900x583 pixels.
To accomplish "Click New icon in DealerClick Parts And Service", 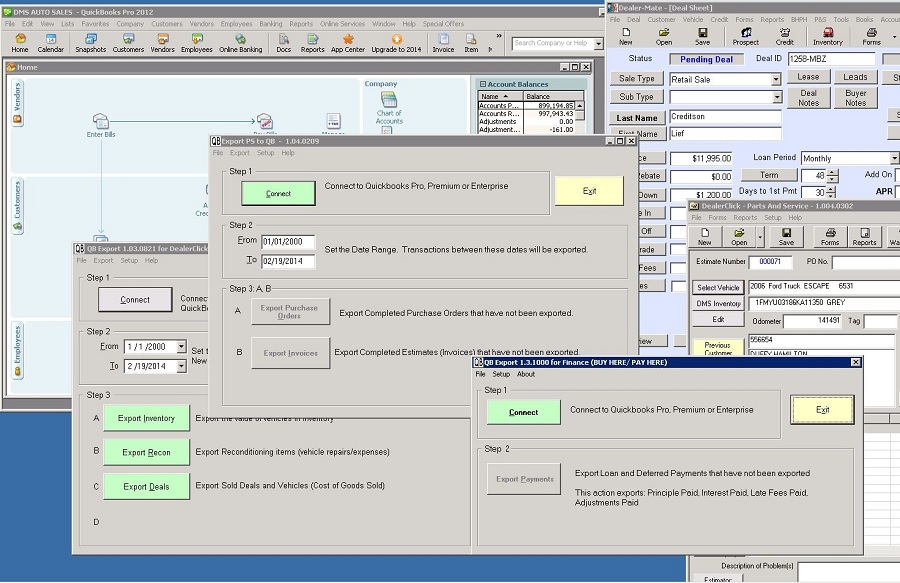I will pos(705,236).
